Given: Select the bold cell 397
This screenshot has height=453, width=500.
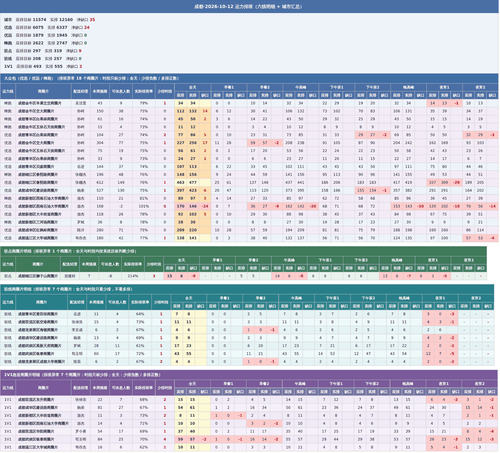Looking at the screenshot, I should (x=181, y=191).
